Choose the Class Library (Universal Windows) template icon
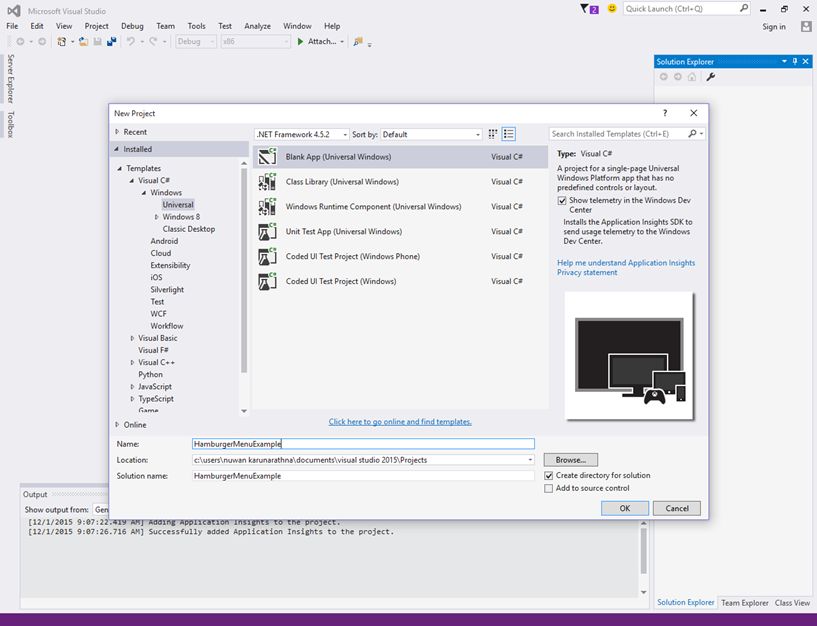Screen dimensions: 817x626 (267, 182)
